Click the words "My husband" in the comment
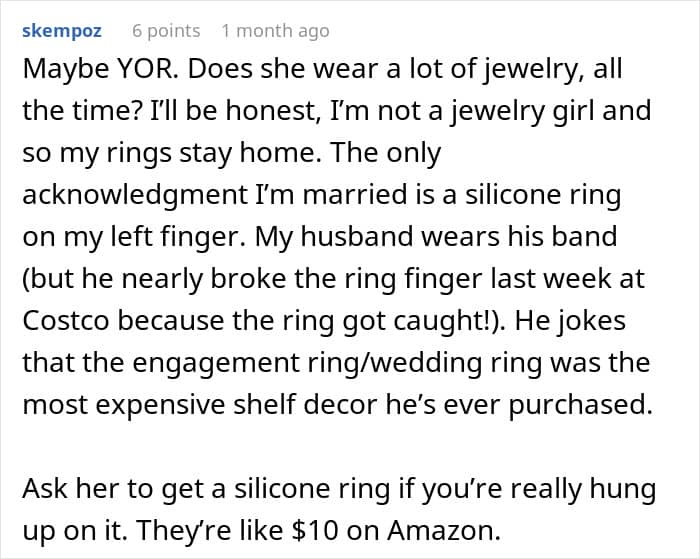Screen dimensions: 700x559 334,237
